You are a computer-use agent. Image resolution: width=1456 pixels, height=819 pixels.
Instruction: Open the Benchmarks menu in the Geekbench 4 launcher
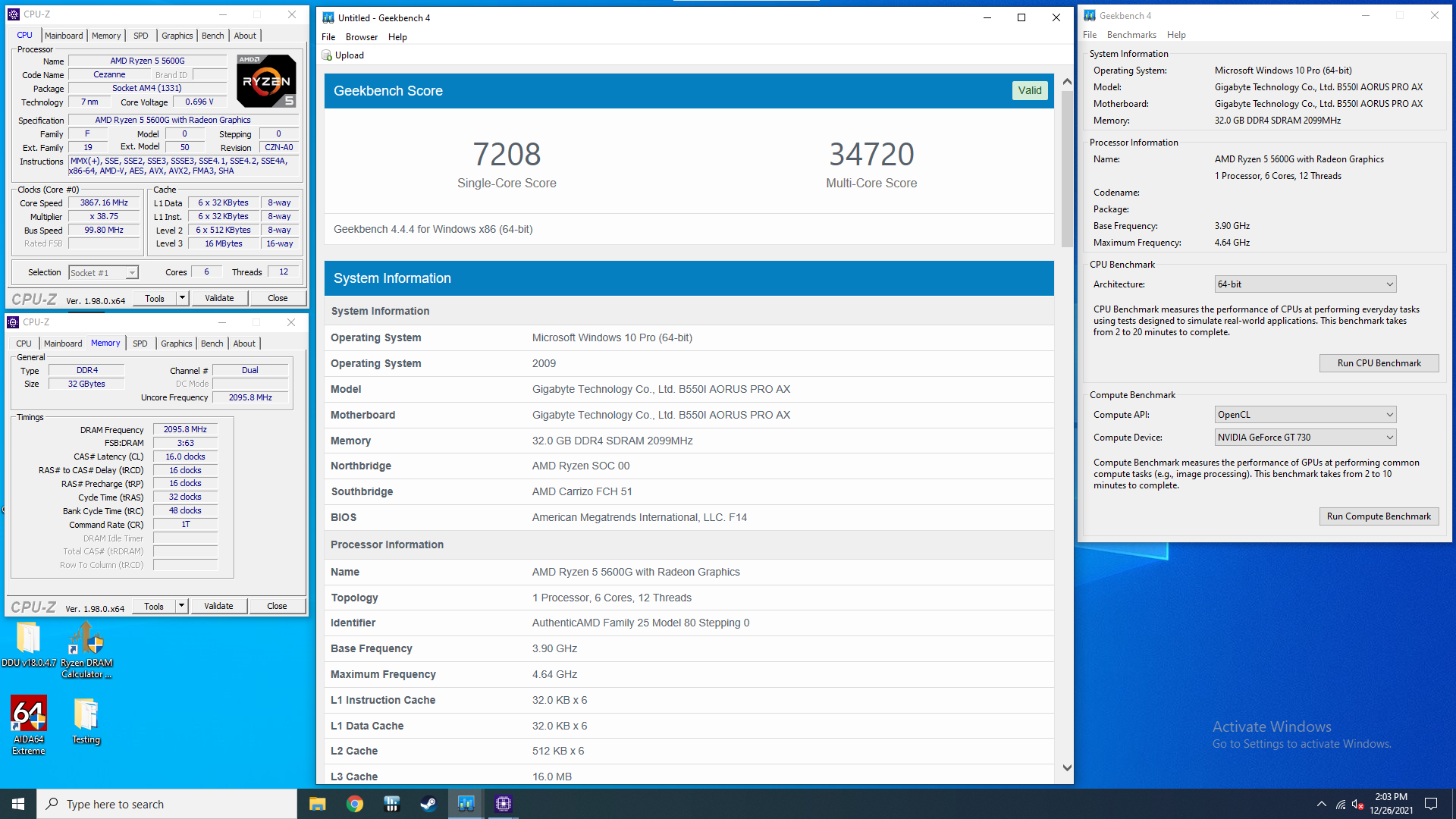[1131, 35]
